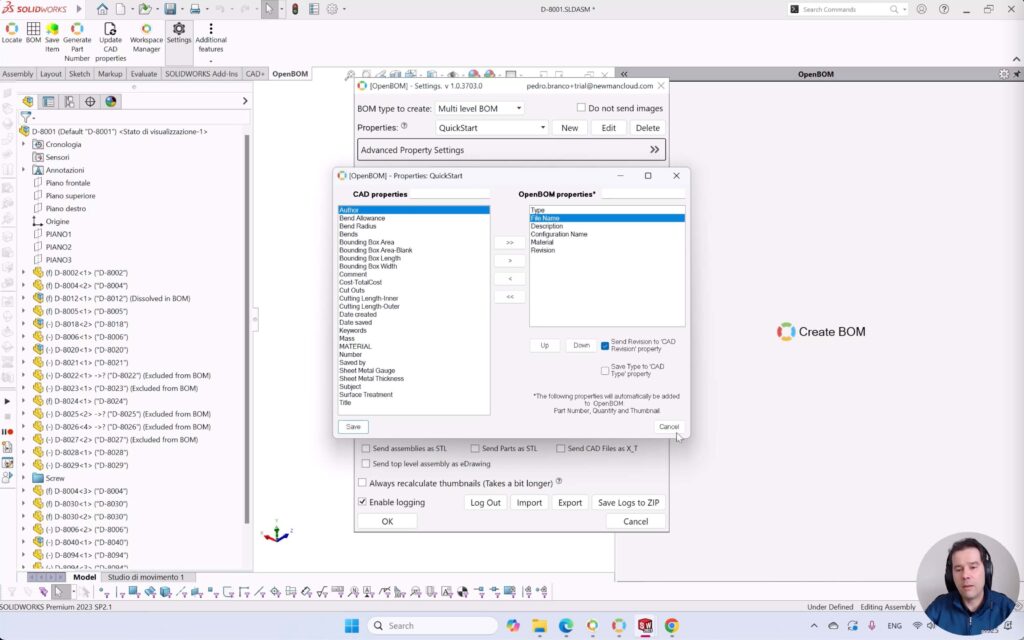Select the FeatureManager design tree tab
Viewport: 1024px width, 640px height.
pos(27,102)
